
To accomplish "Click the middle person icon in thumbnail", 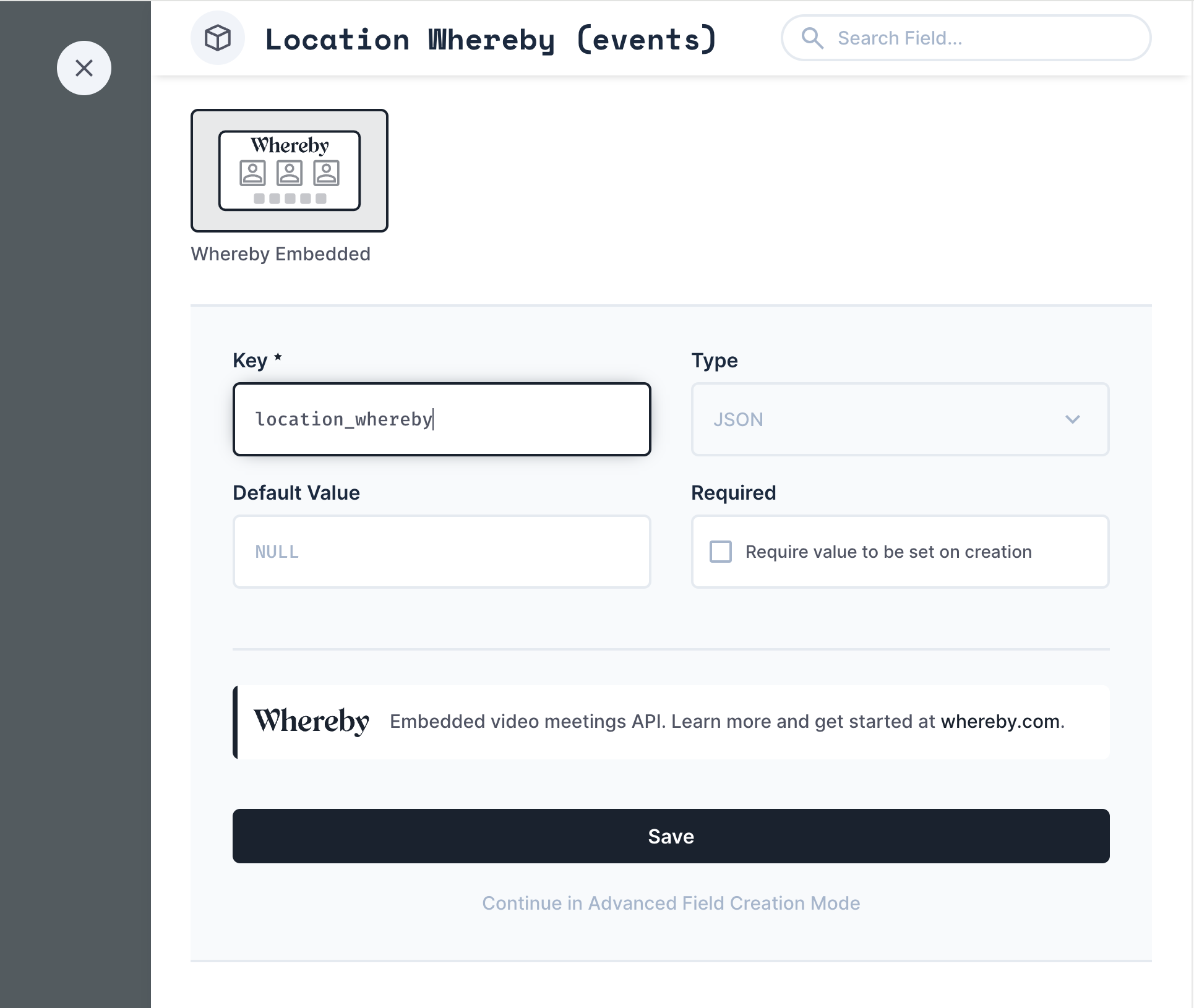I will coord(290,173).
